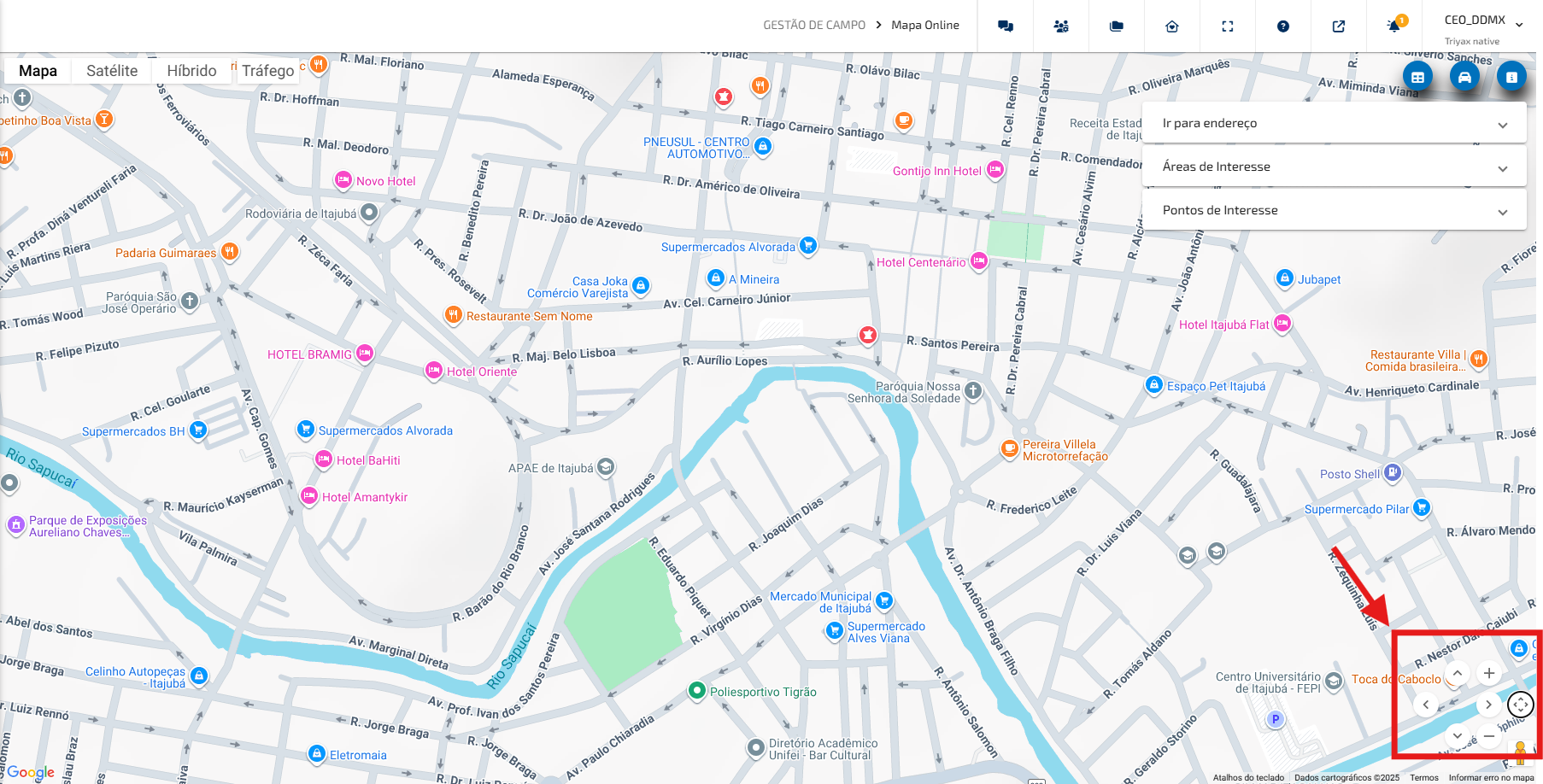Click Hotel Oriente marker
The height and width of the screenshot is (784, 1543).
click(x=434, y=370)
